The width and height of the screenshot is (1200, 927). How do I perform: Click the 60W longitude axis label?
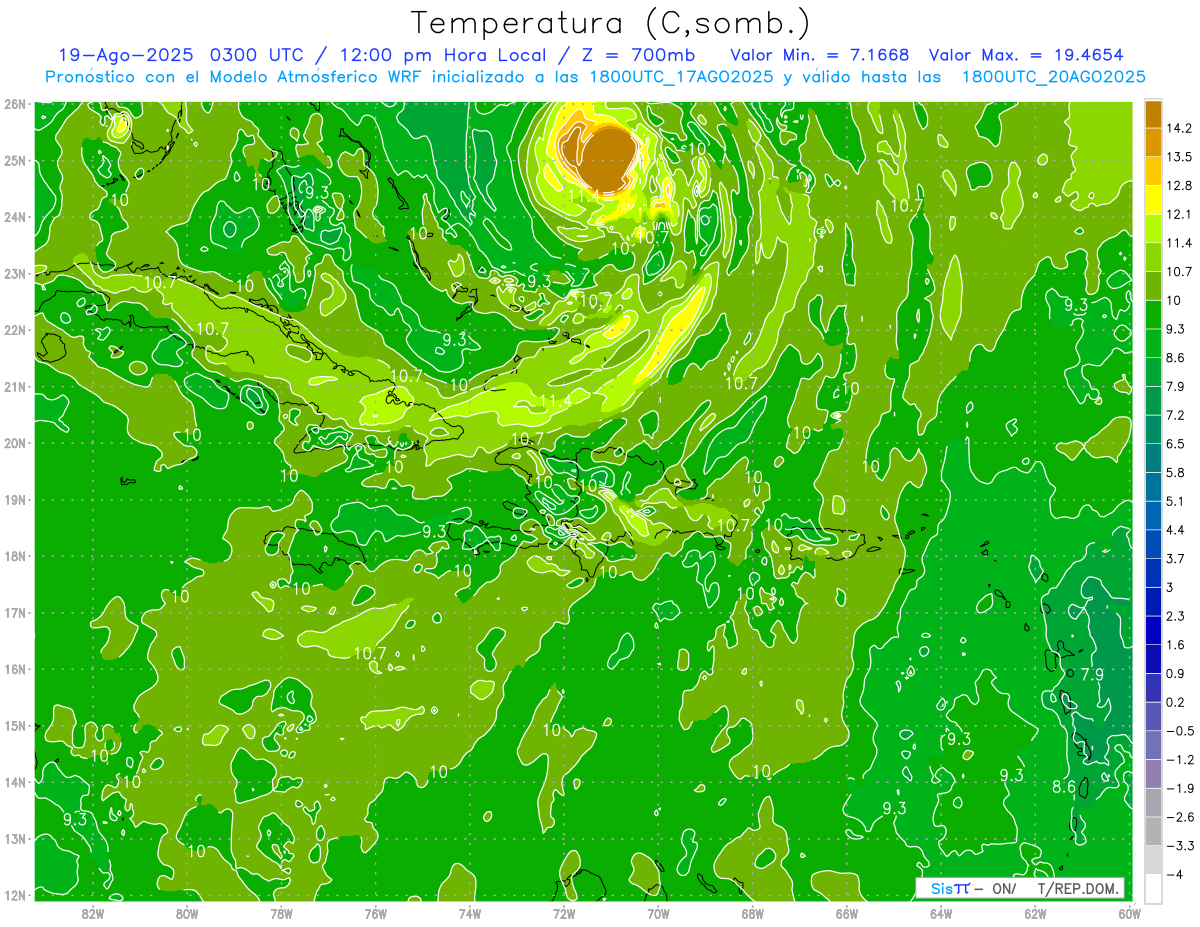[x=1129, y=913]
